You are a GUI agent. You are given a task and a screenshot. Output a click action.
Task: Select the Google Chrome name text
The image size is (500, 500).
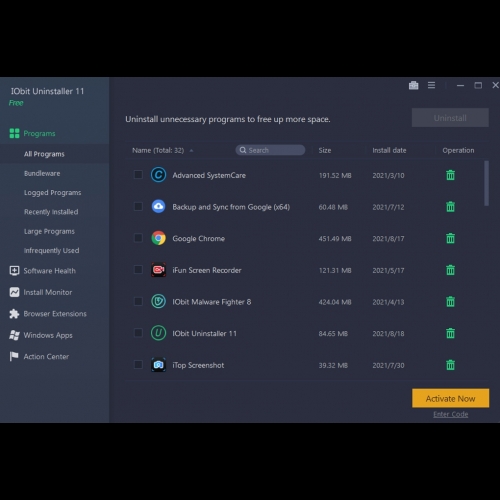[x=198, y=239]
